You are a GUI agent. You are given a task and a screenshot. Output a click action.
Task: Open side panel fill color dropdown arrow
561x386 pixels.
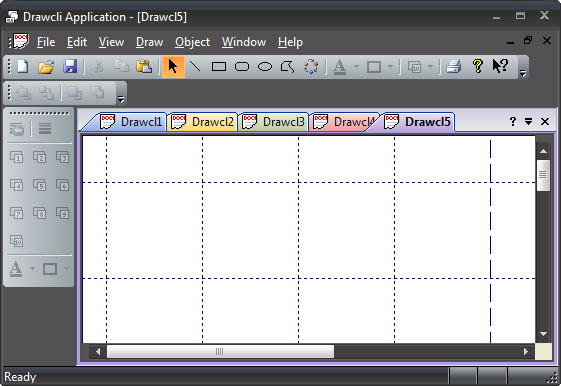66,268
